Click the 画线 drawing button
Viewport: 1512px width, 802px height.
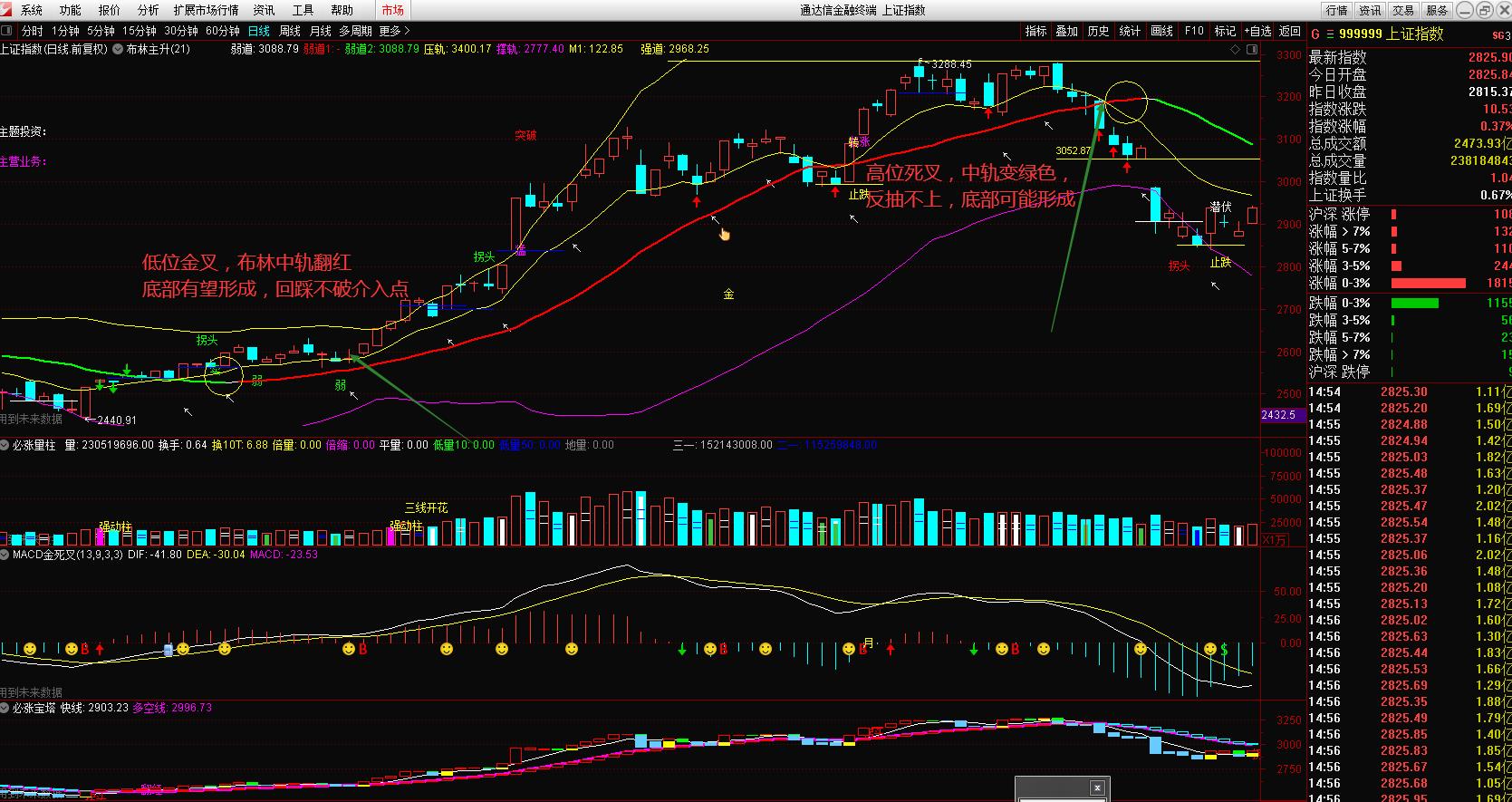pyautogui.click(x=1162, y=31)
